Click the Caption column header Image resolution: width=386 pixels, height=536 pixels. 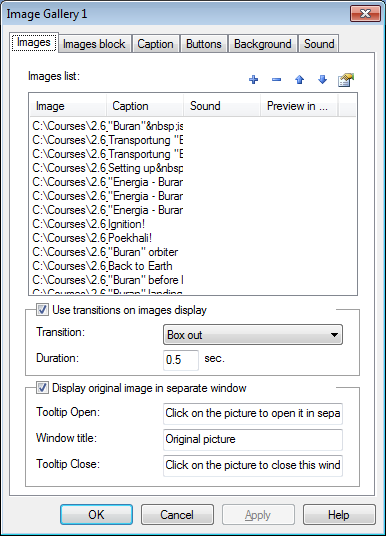145,106
